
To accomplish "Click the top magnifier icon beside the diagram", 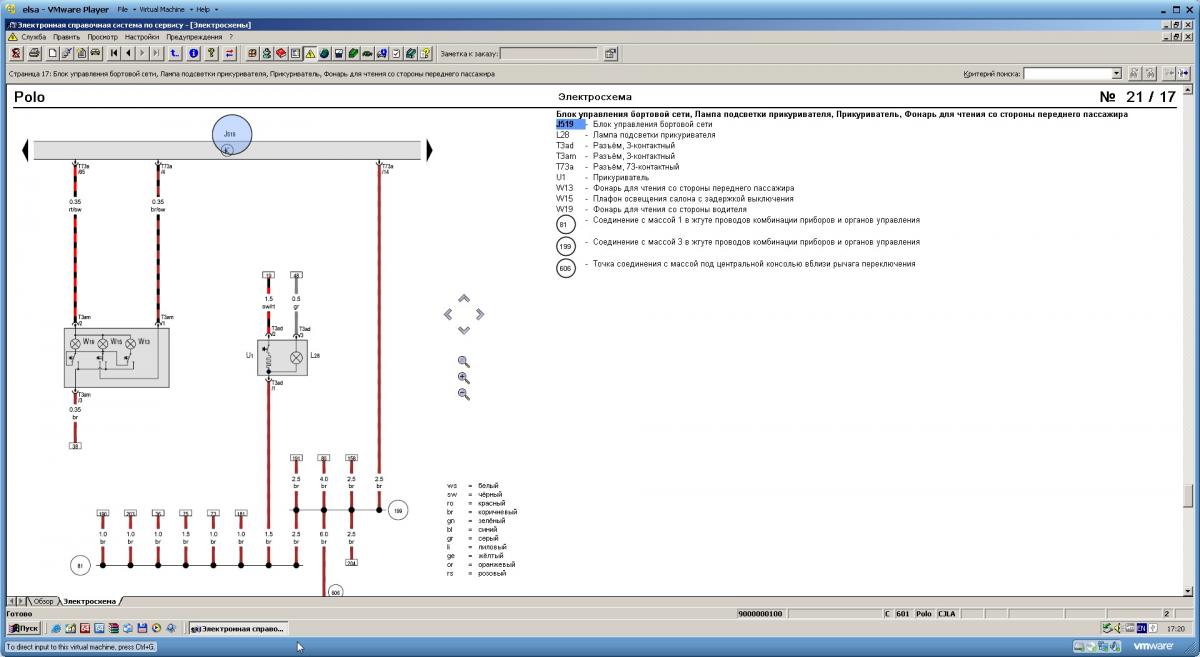I will click(463, 362).
